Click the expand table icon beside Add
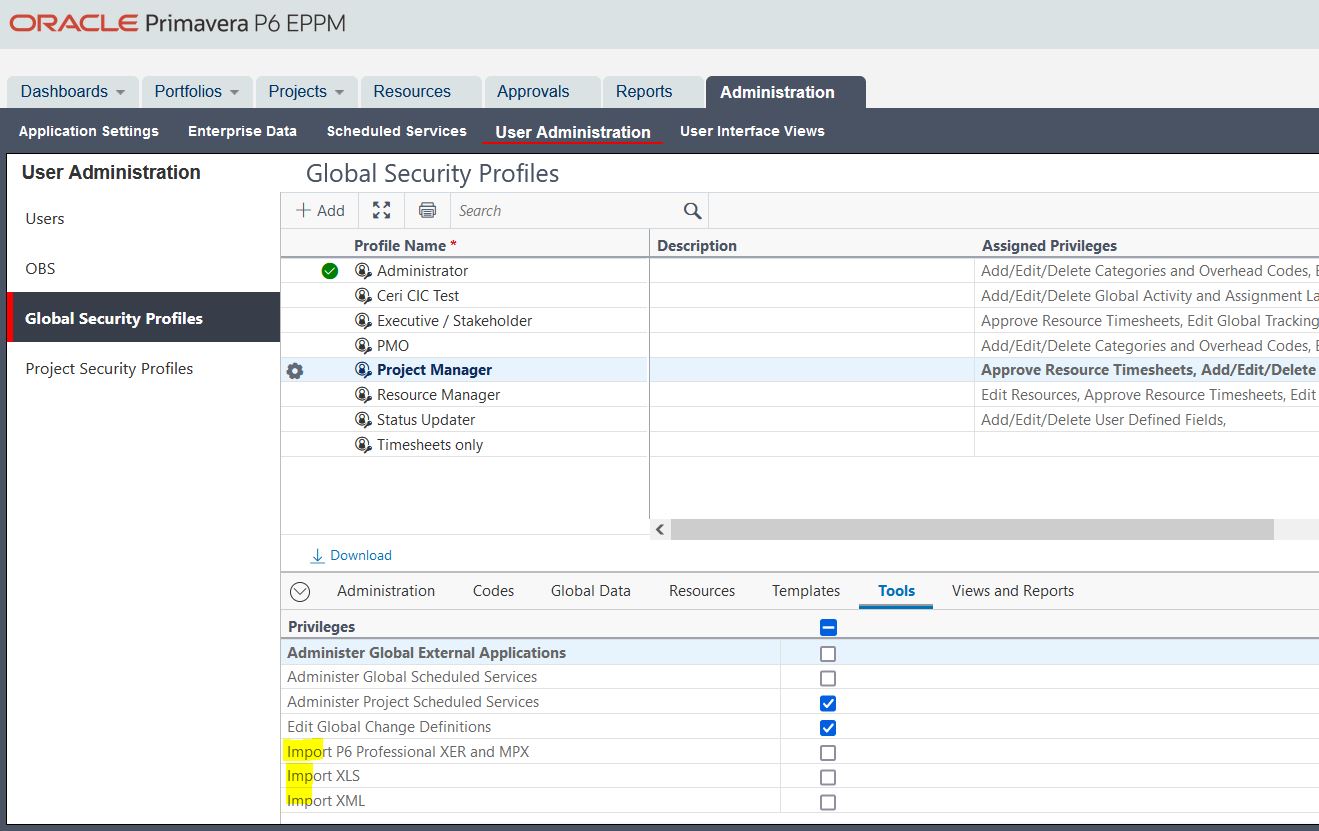This screenshot has width=1319, height=831. 381,210
